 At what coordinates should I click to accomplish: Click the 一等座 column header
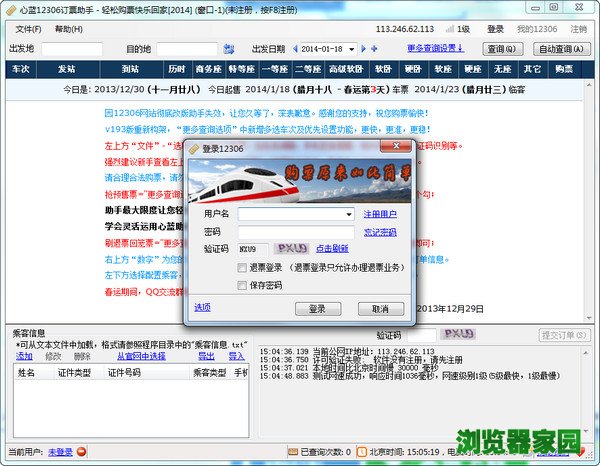pyautogui.click(x=275, y=69)
